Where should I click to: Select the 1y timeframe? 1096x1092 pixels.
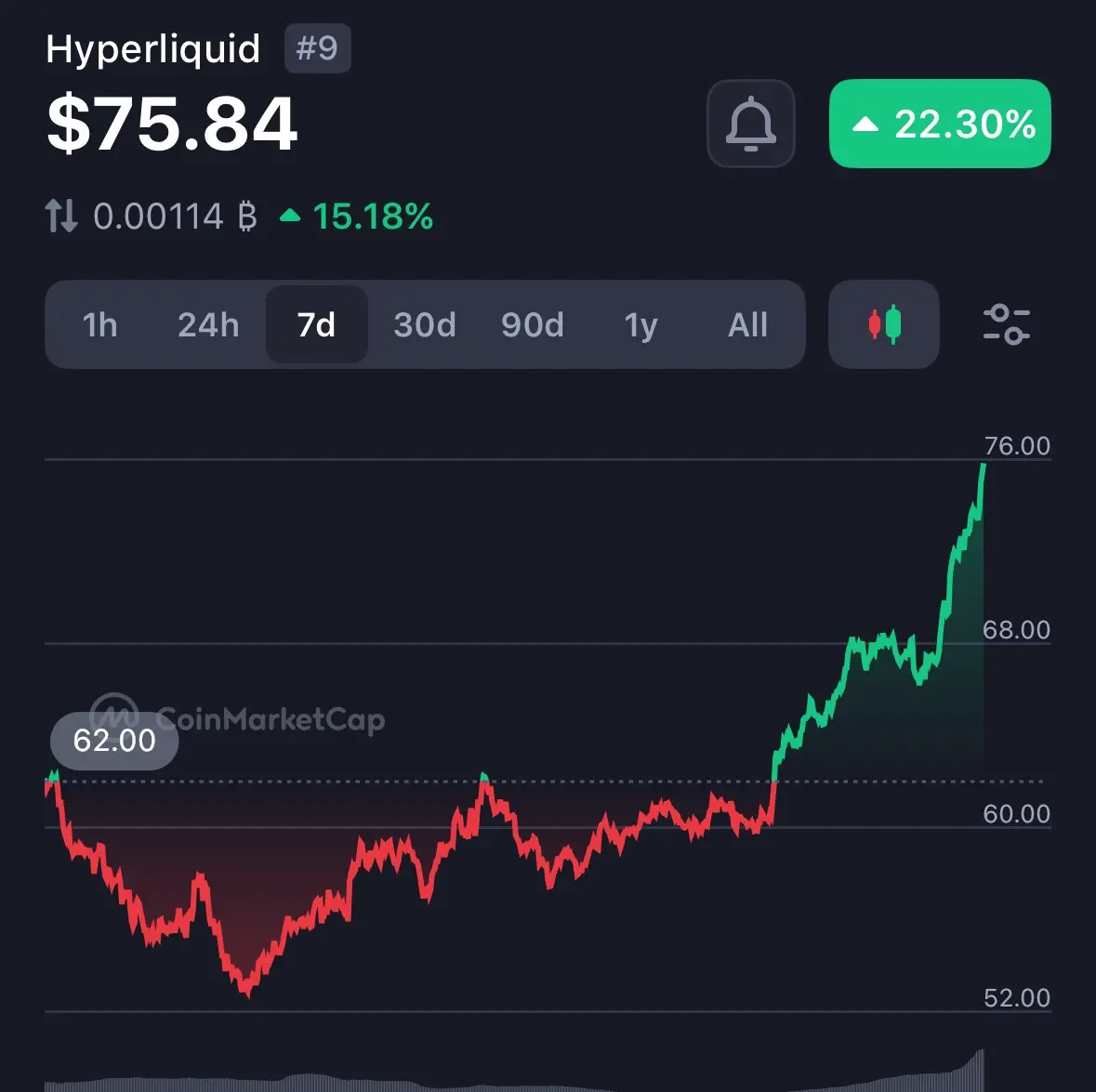(x=640, y=325)
